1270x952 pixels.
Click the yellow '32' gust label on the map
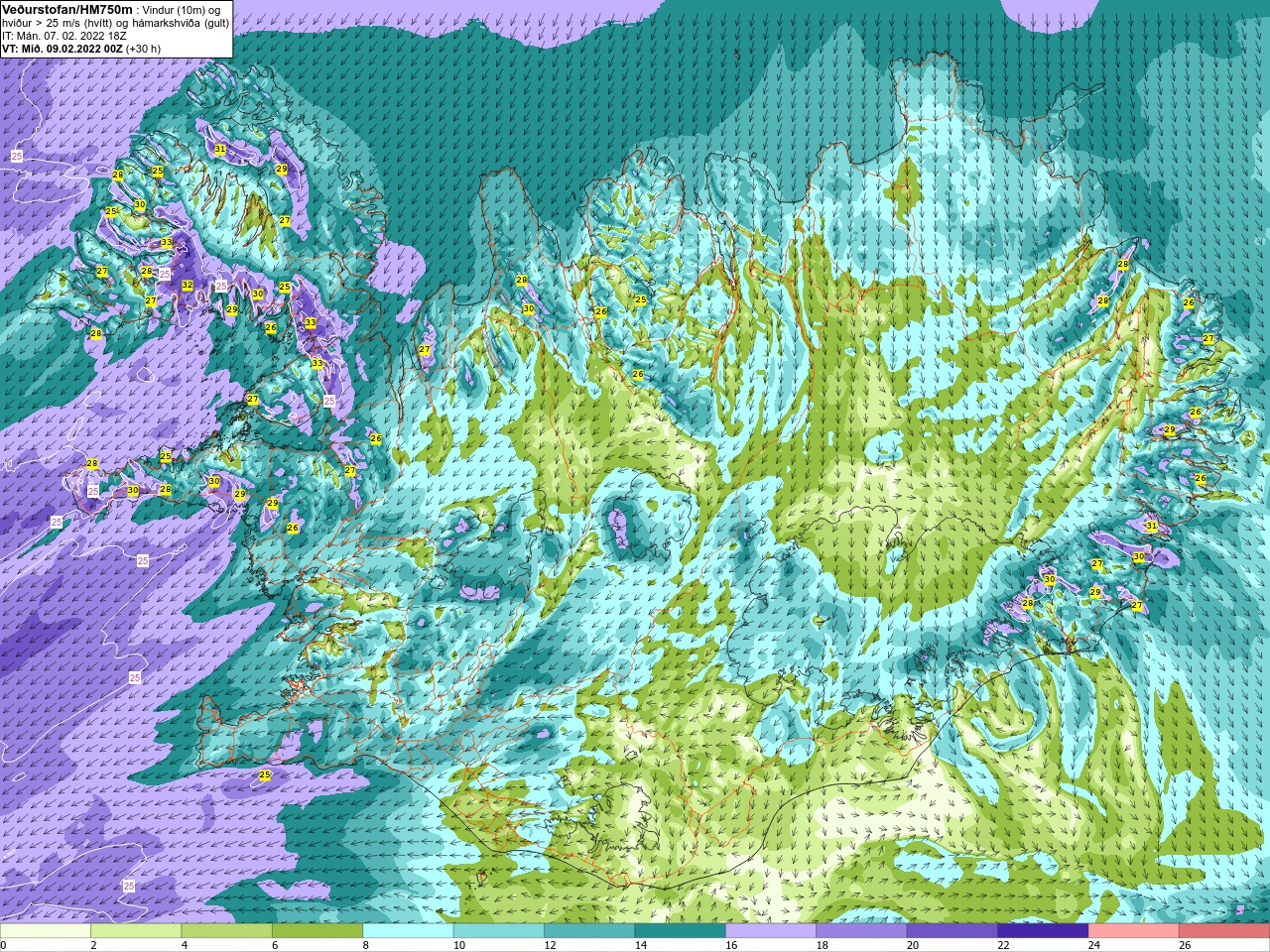coord(188,285)
